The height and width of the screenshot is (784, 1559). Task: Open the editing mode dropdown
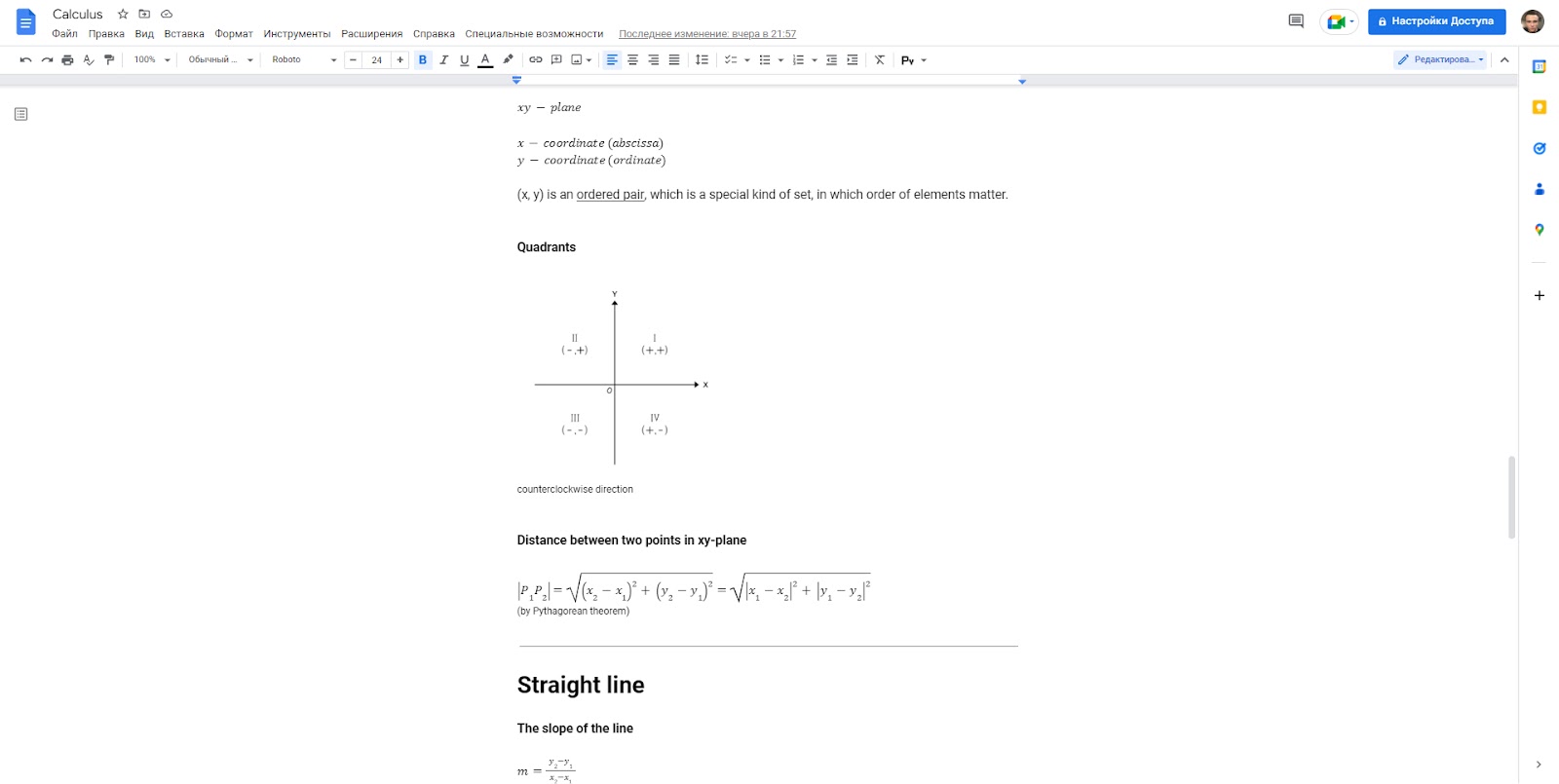point(1440,60)
